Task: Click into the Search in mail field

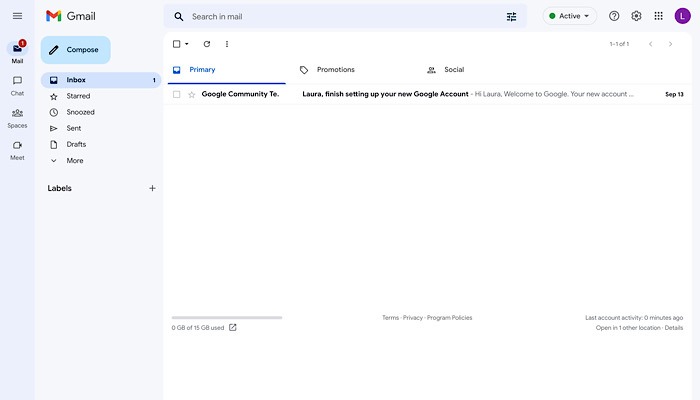Action: coord(345,17)
